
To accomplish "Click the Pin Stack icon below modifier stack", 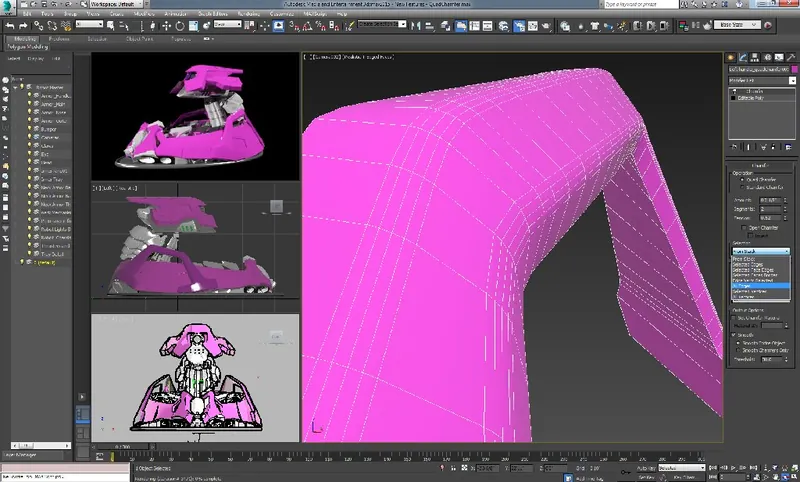I will (735, 147).
